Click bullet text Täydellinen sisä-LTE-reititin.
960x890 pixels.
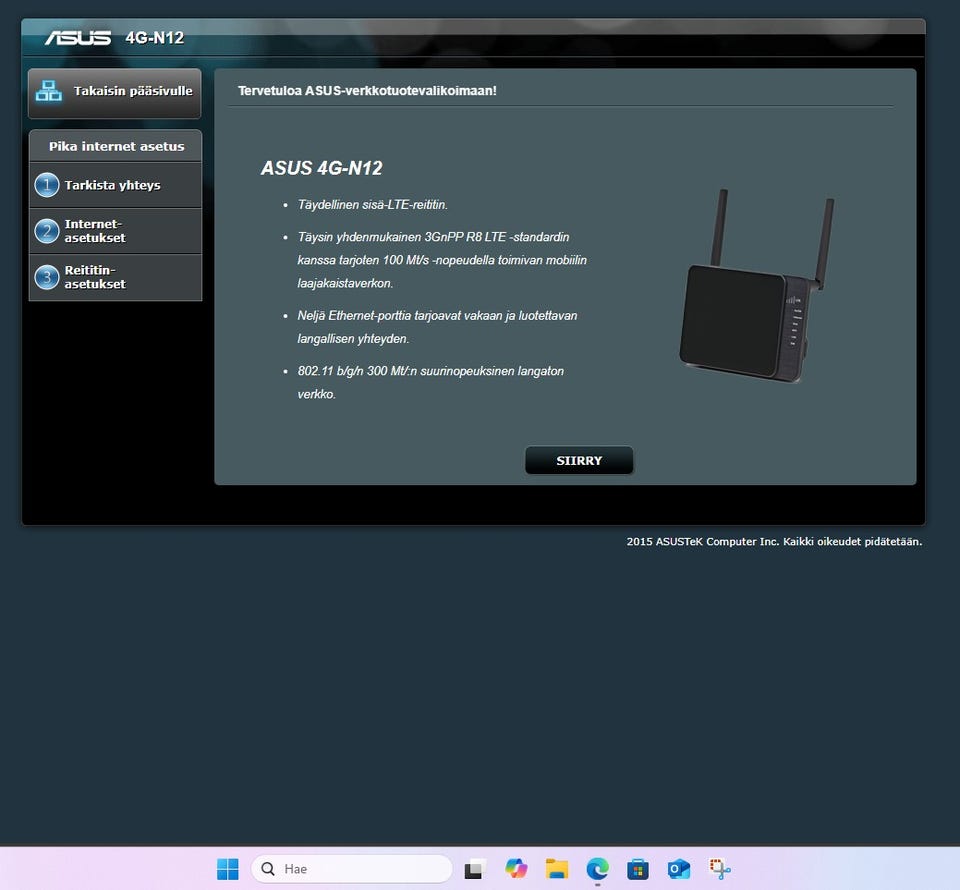372,204
